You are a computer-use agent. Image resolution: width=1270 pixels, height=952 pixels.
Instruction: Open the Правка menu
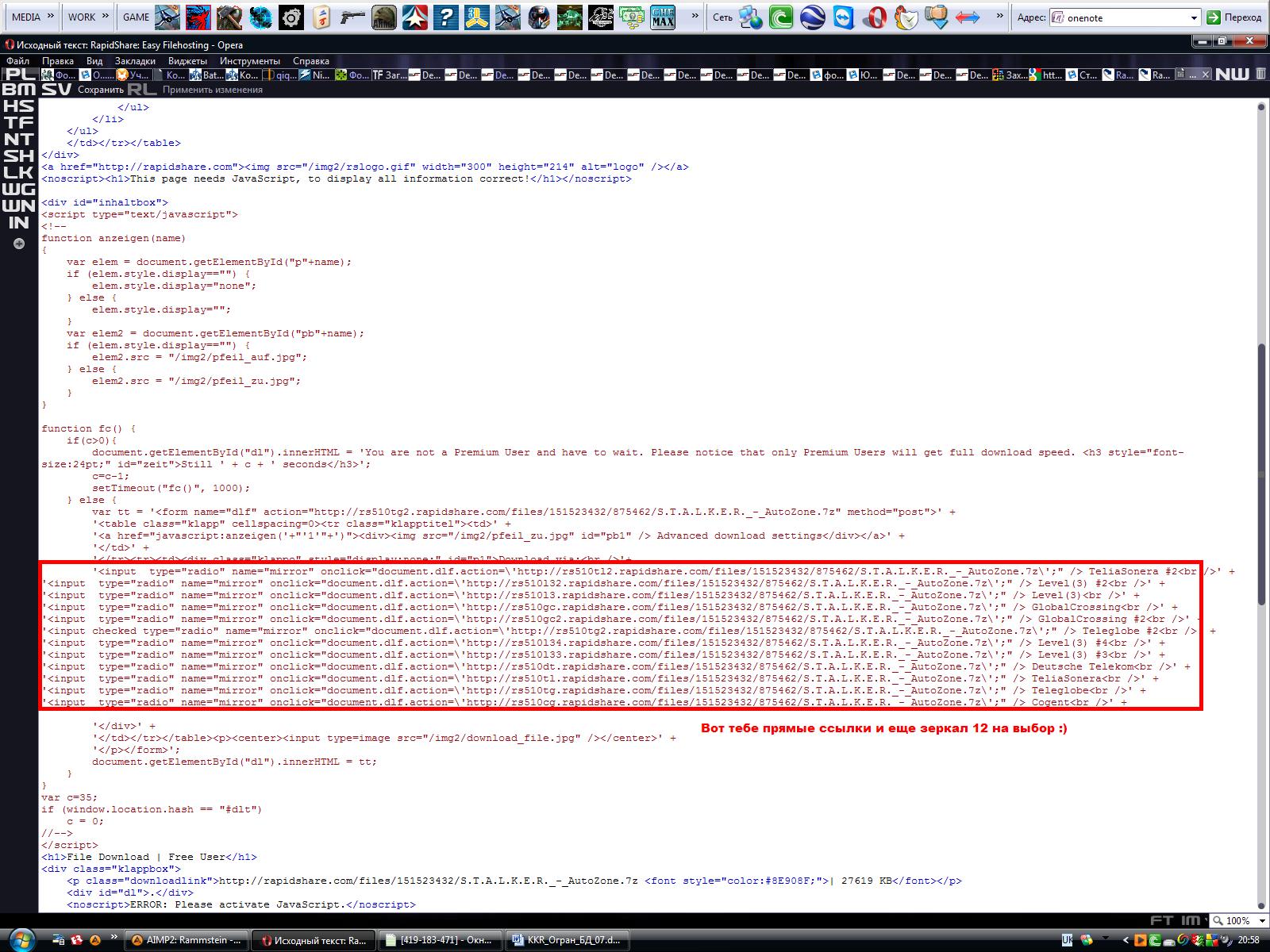click(x=58, y=61)
